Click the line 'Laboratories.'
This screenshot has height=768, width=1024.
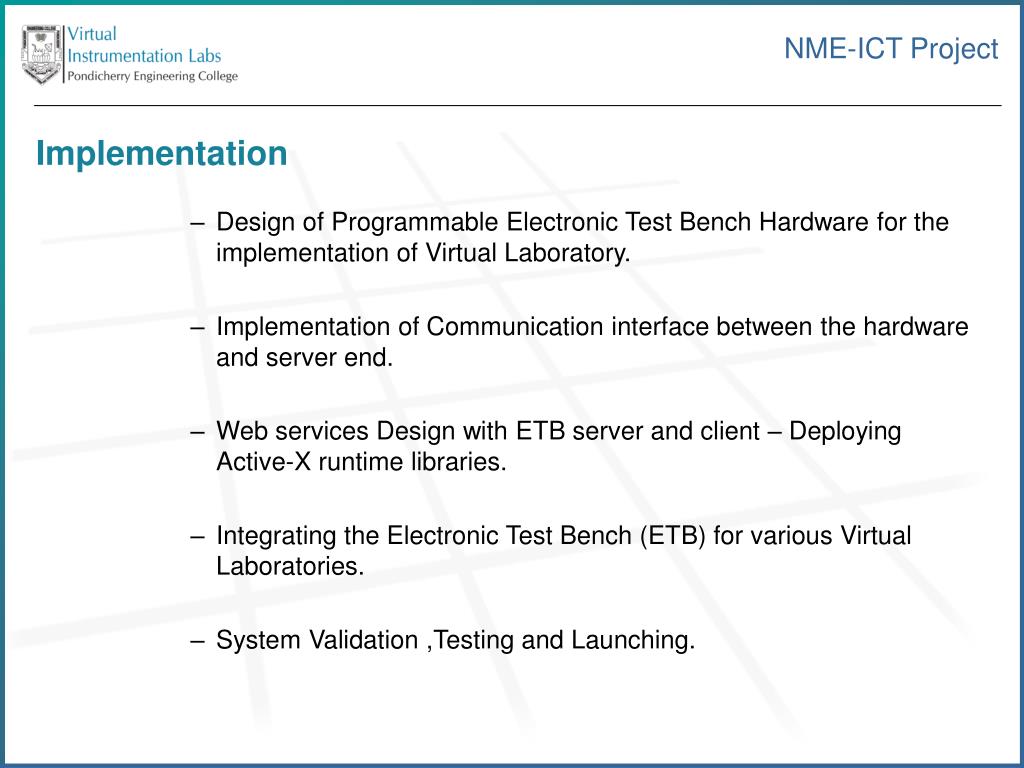(290, 566)
